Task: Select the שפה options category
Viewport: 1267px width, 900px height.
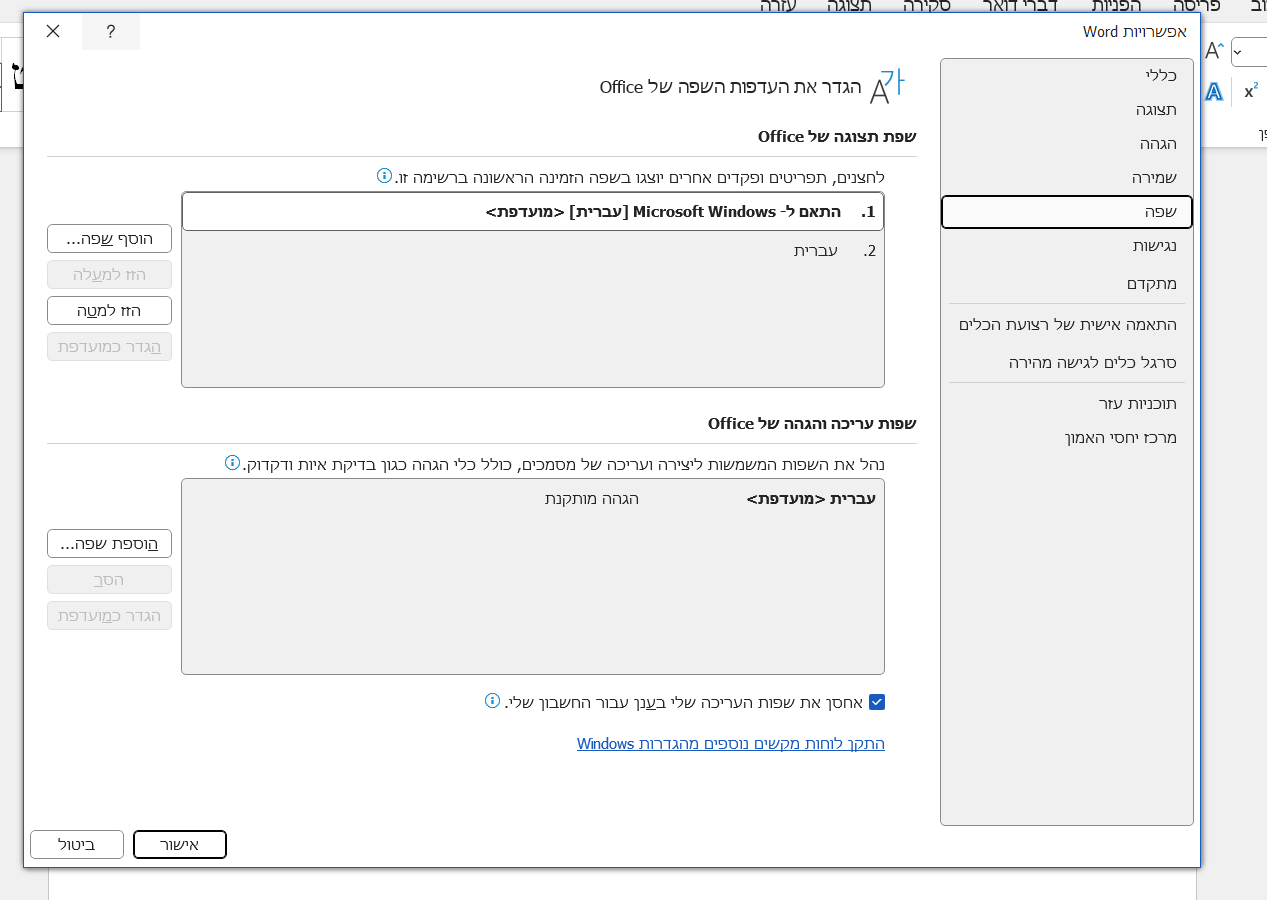Action: tap(1067, 212)
